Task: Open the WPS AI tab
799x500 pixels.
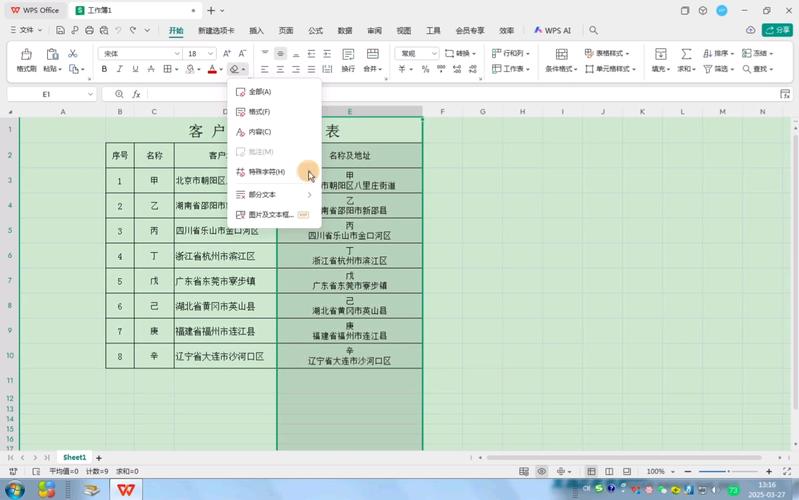Action: click(552, 31)
